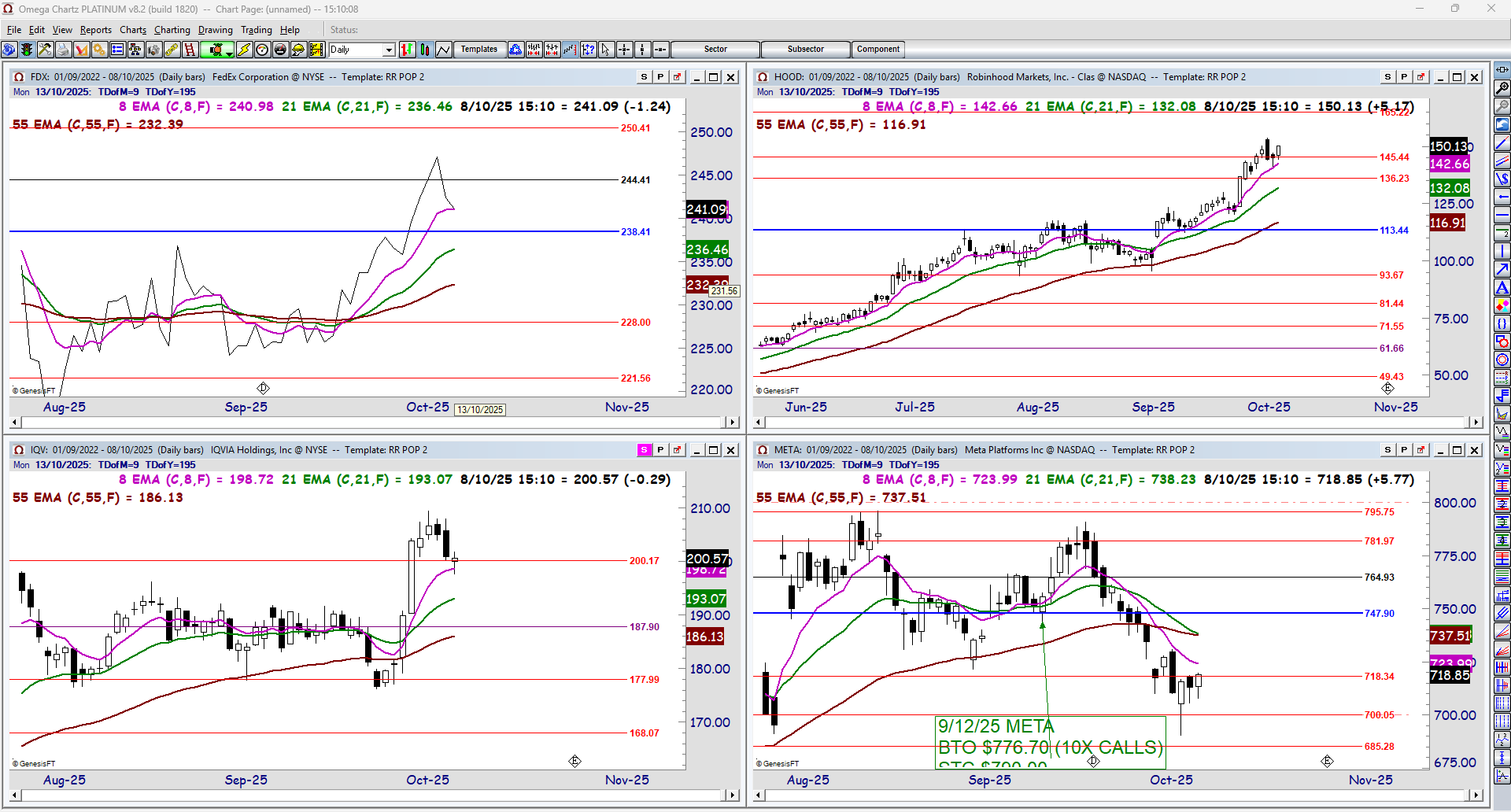The width and height of the screenshot is (1511, 812).
Task: Click the Templates button
Action: coord(479,50)
